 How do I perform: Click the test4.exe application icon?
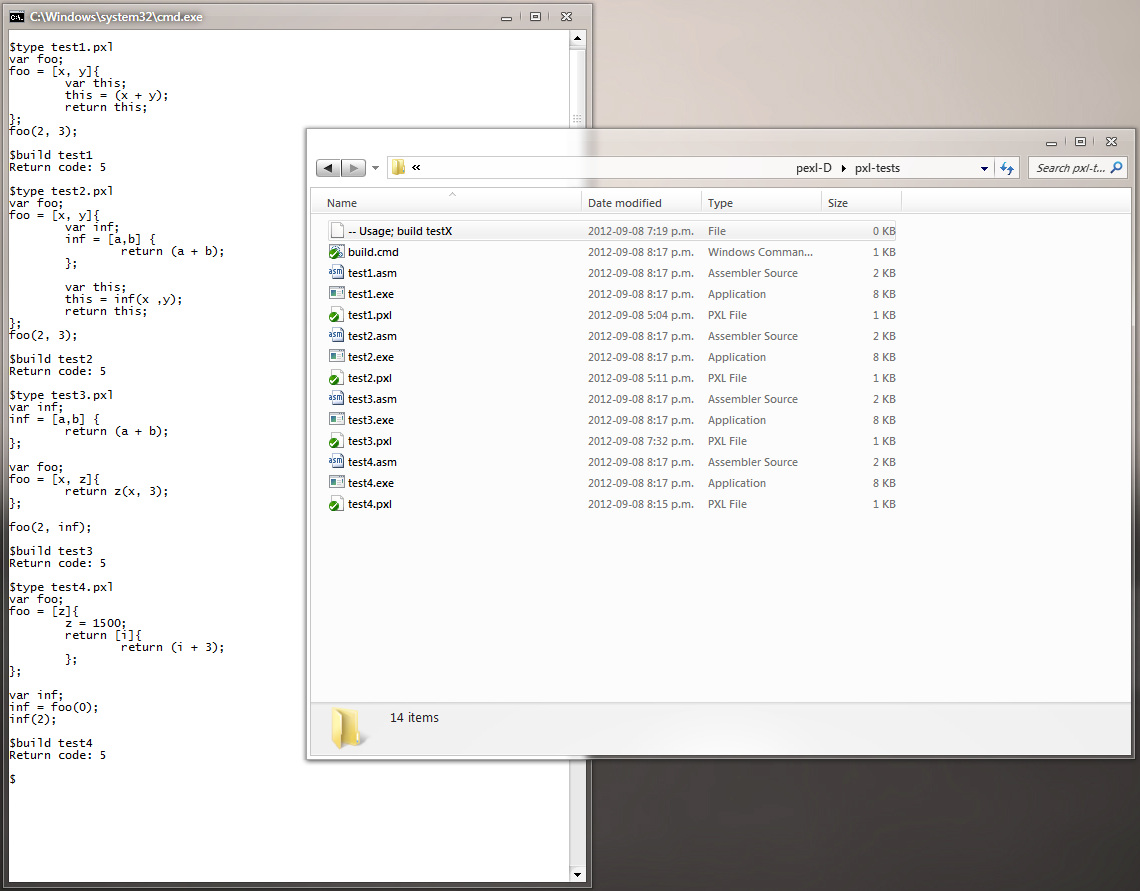pyautogui.click(x=336, y=483)
